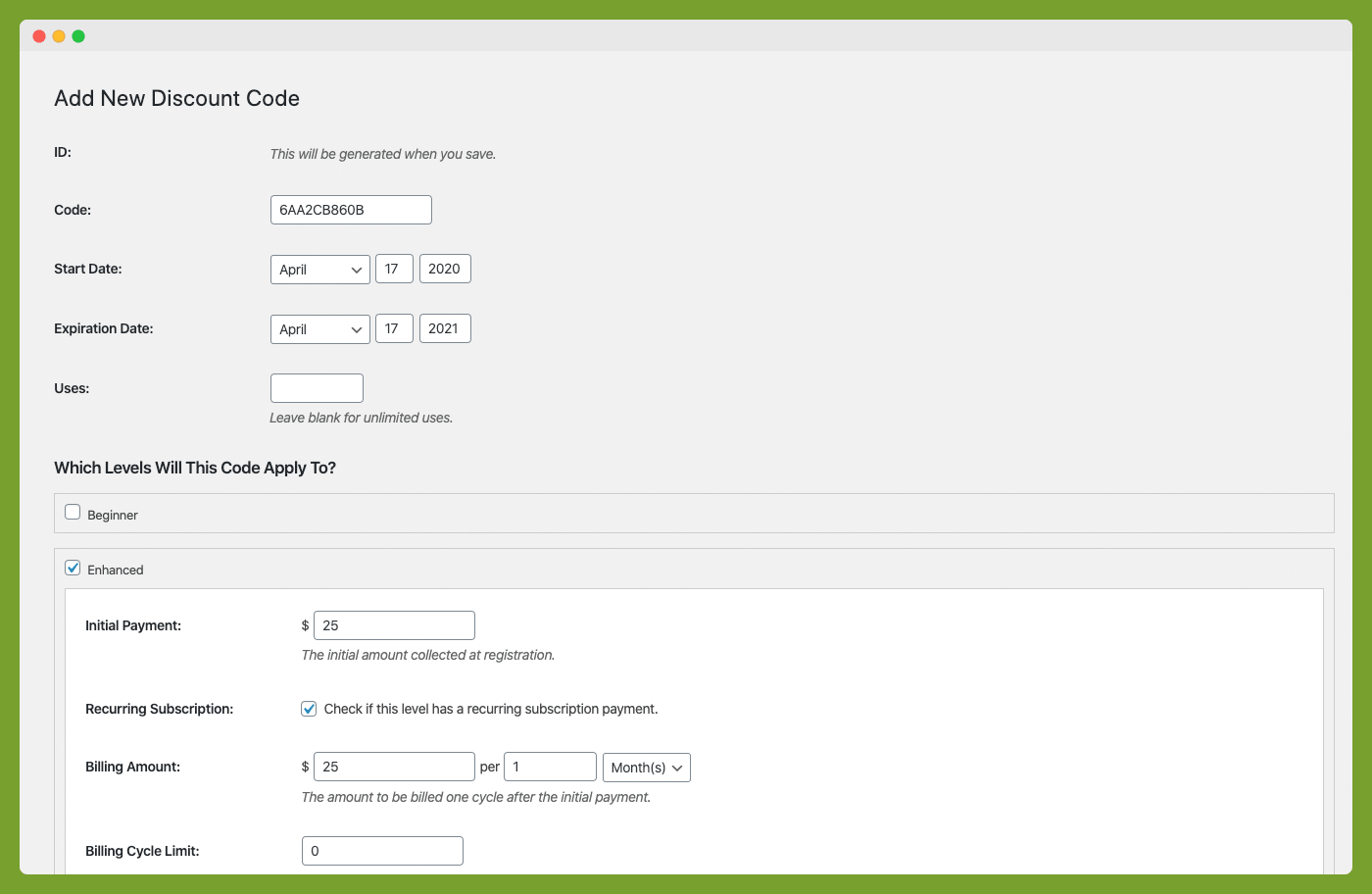The width and height of the screenshot is (1372, 894).
Task: Click the green zoom window button
Action: tap(77, 35)
